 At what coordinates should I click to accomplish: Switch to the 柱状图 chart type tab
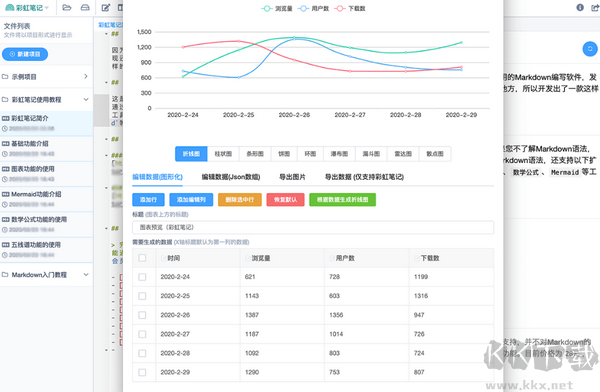tap(223, 154)
